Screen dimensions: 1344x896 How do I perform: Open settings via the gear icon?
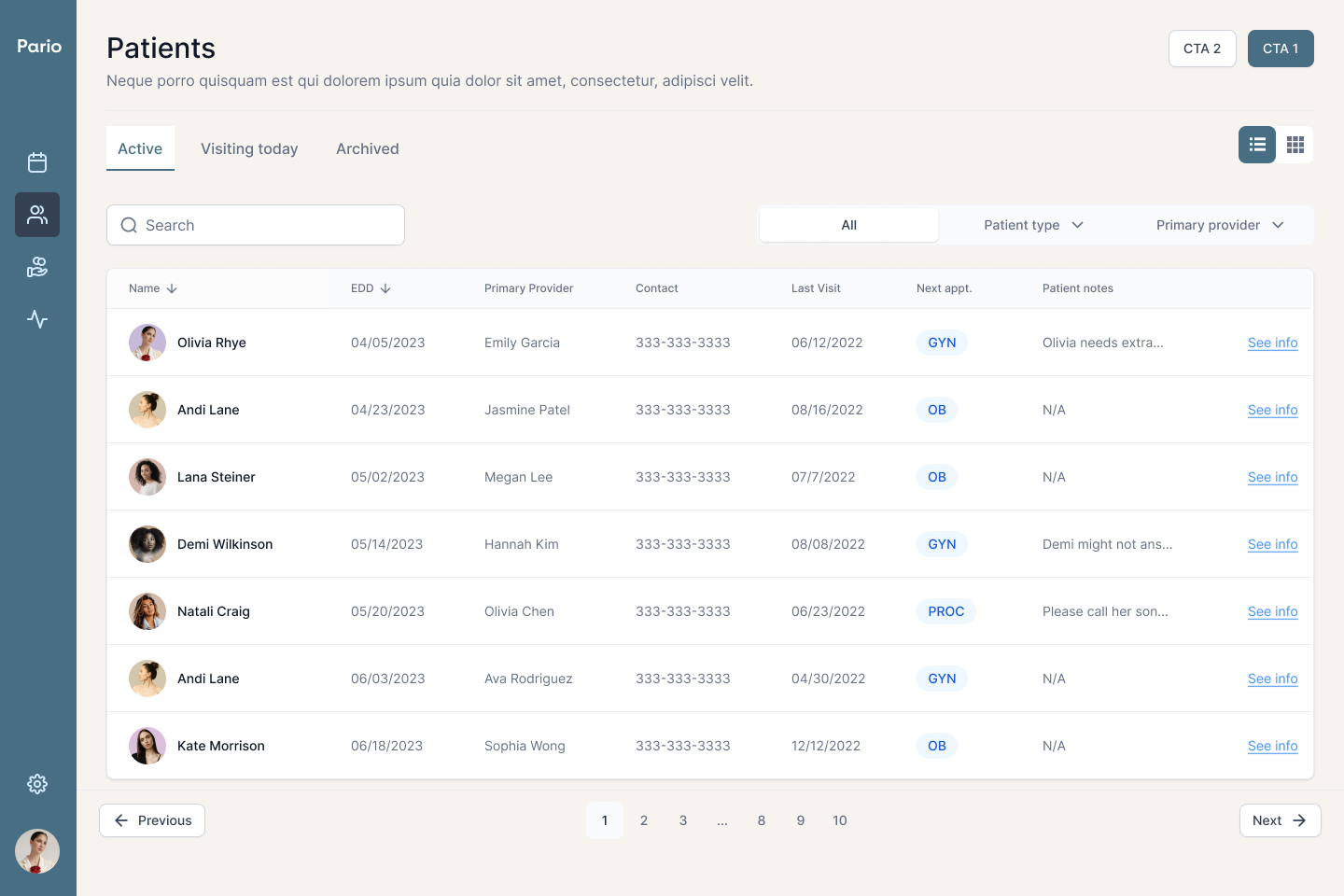coord(37,784)
